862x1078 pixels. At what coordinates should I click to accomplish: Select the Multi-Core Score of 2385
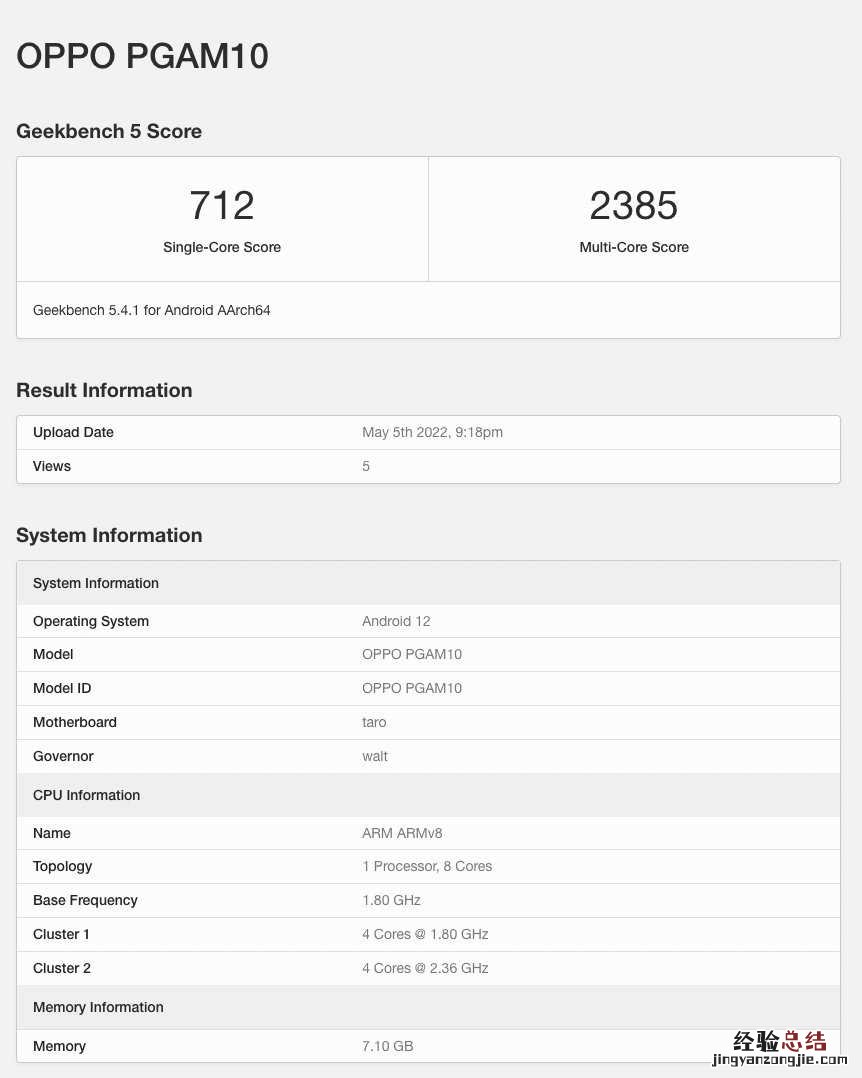[634, 205]
